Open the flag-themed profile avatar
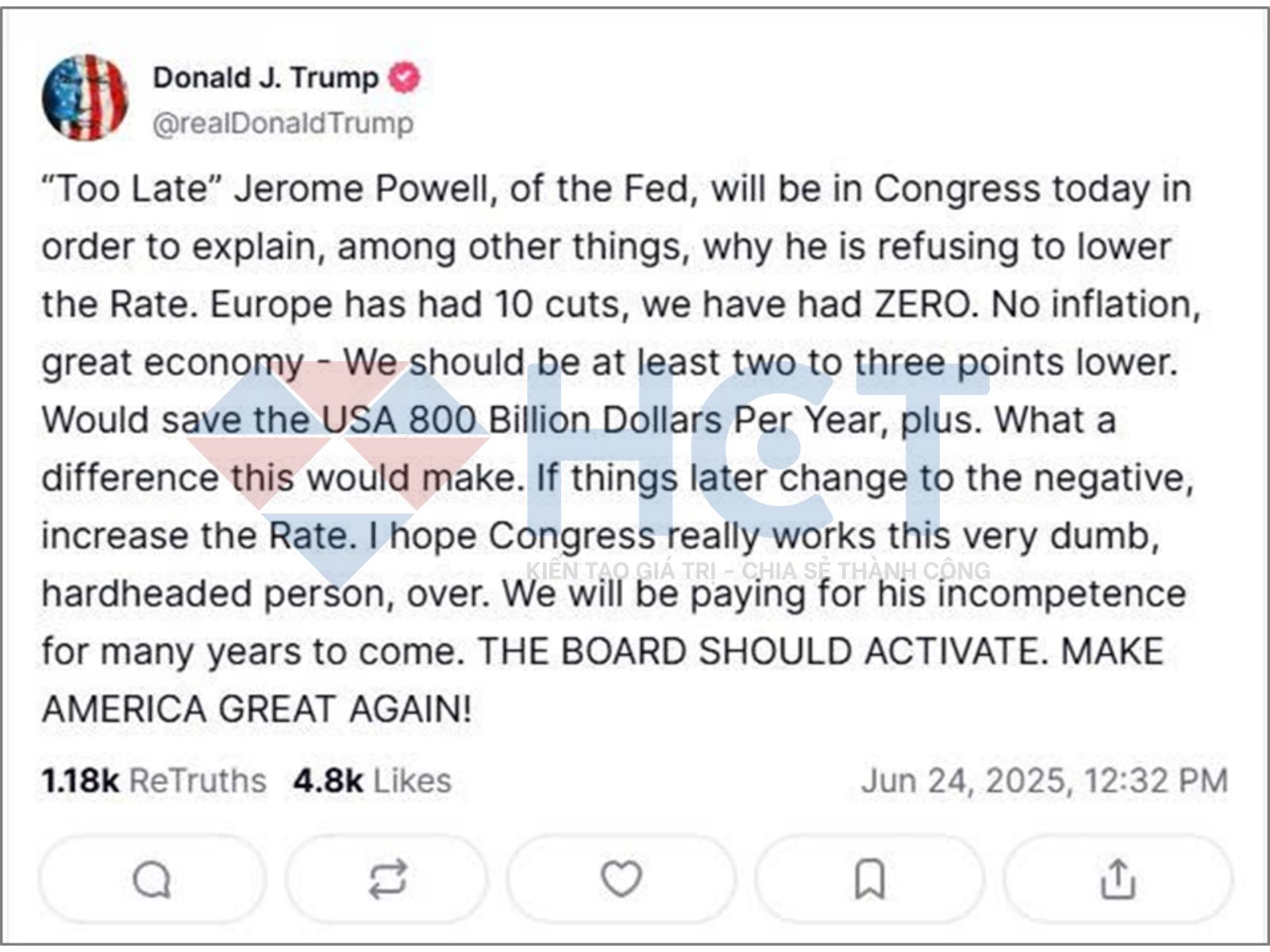Image resolution: width=1270 pixels, height=952 pixels. pos(85,98)
